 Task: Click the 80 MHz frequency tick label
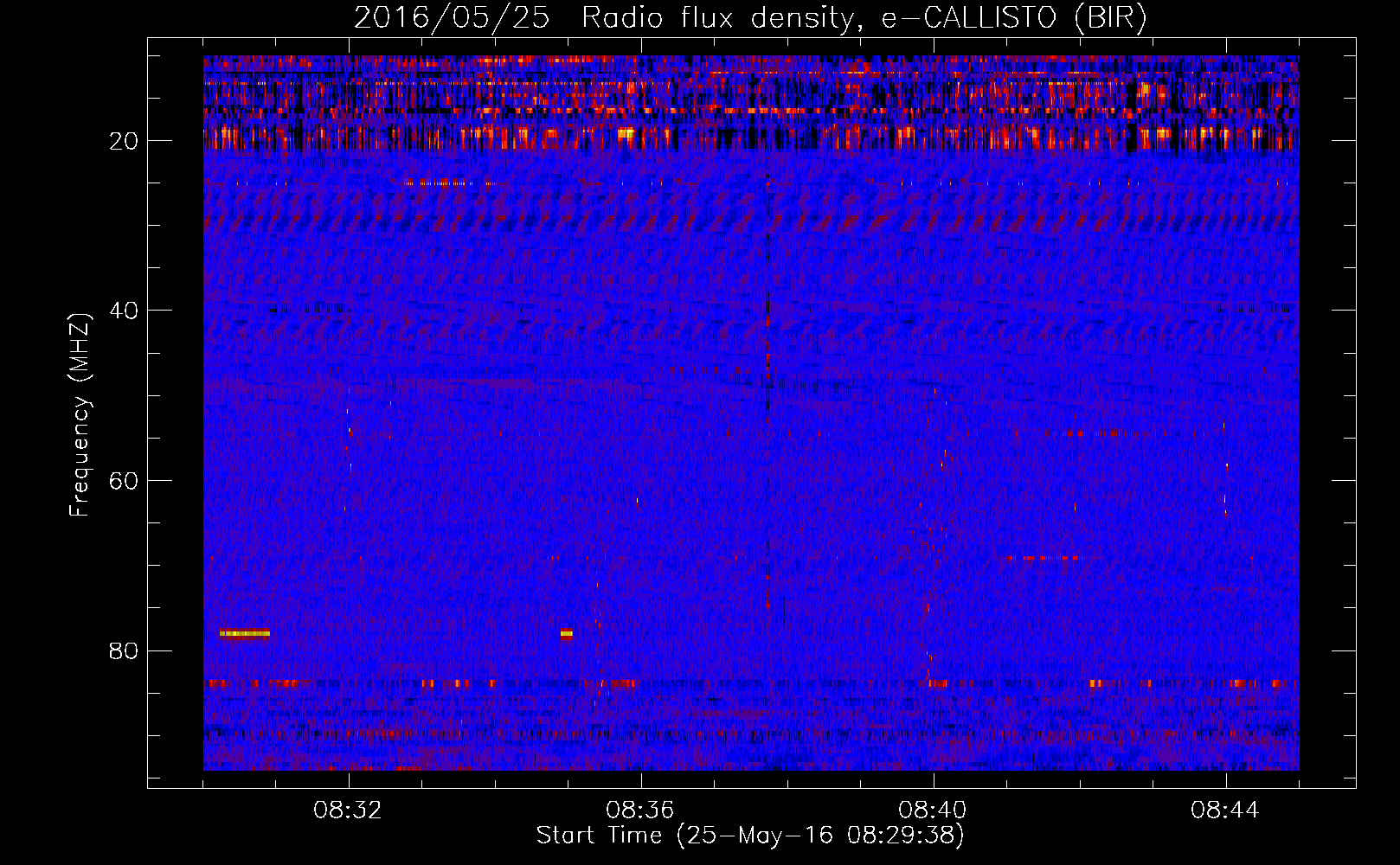[x=125, y=650]
